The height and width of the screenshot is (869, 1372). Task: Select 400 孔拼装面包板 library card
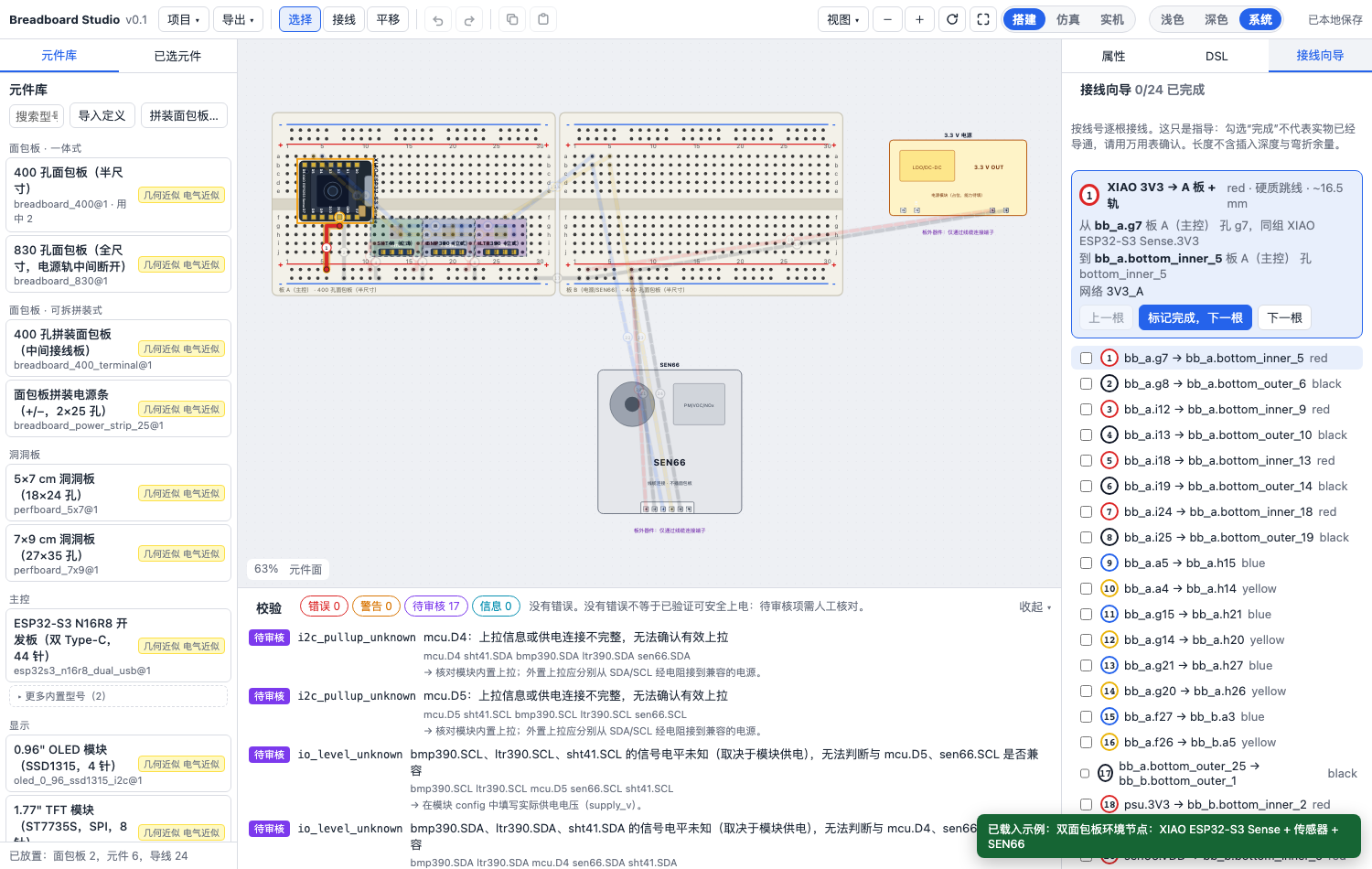coord(118,349)
